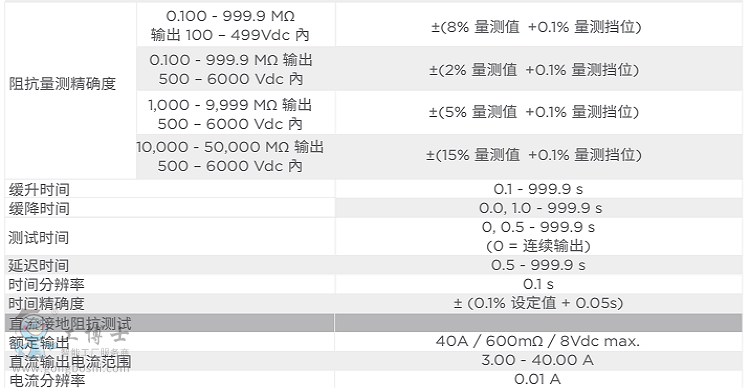Screen dimensions: 750x388
Task: Select the 0.1 - 999.9 s ramp-up value
Action: click(538, 189)
